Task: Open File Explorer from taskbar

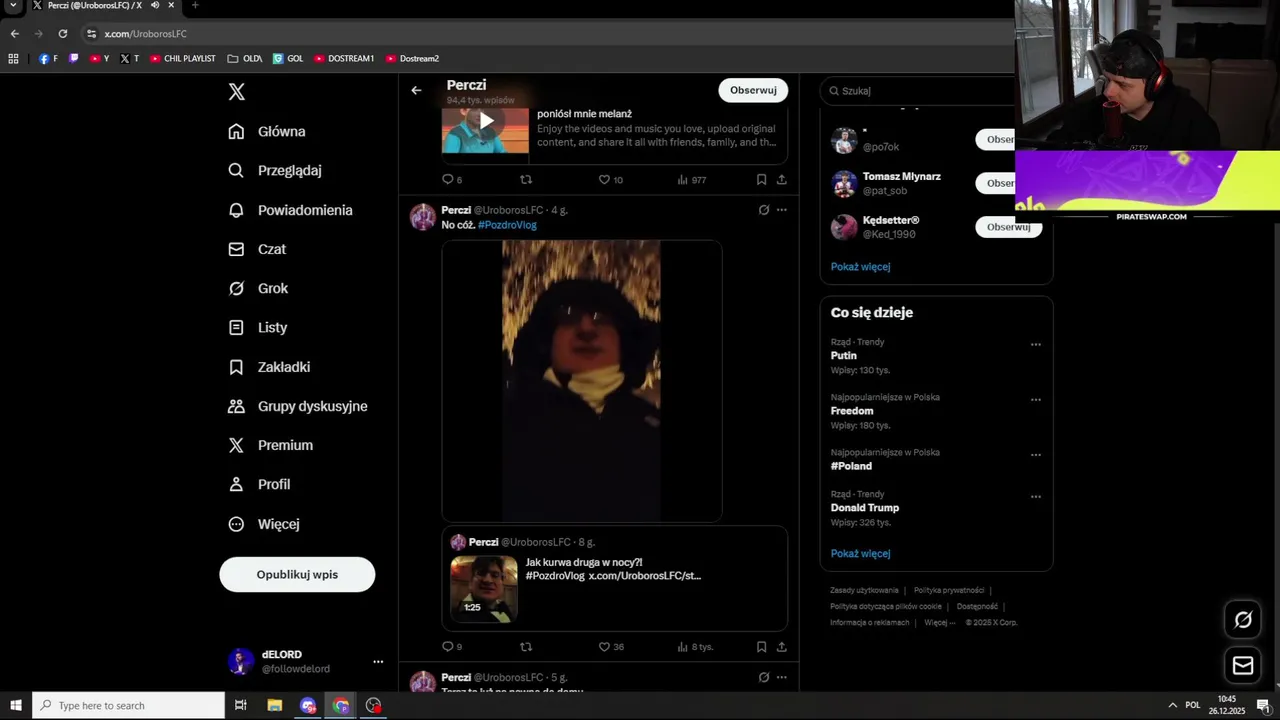Action: 274,705
